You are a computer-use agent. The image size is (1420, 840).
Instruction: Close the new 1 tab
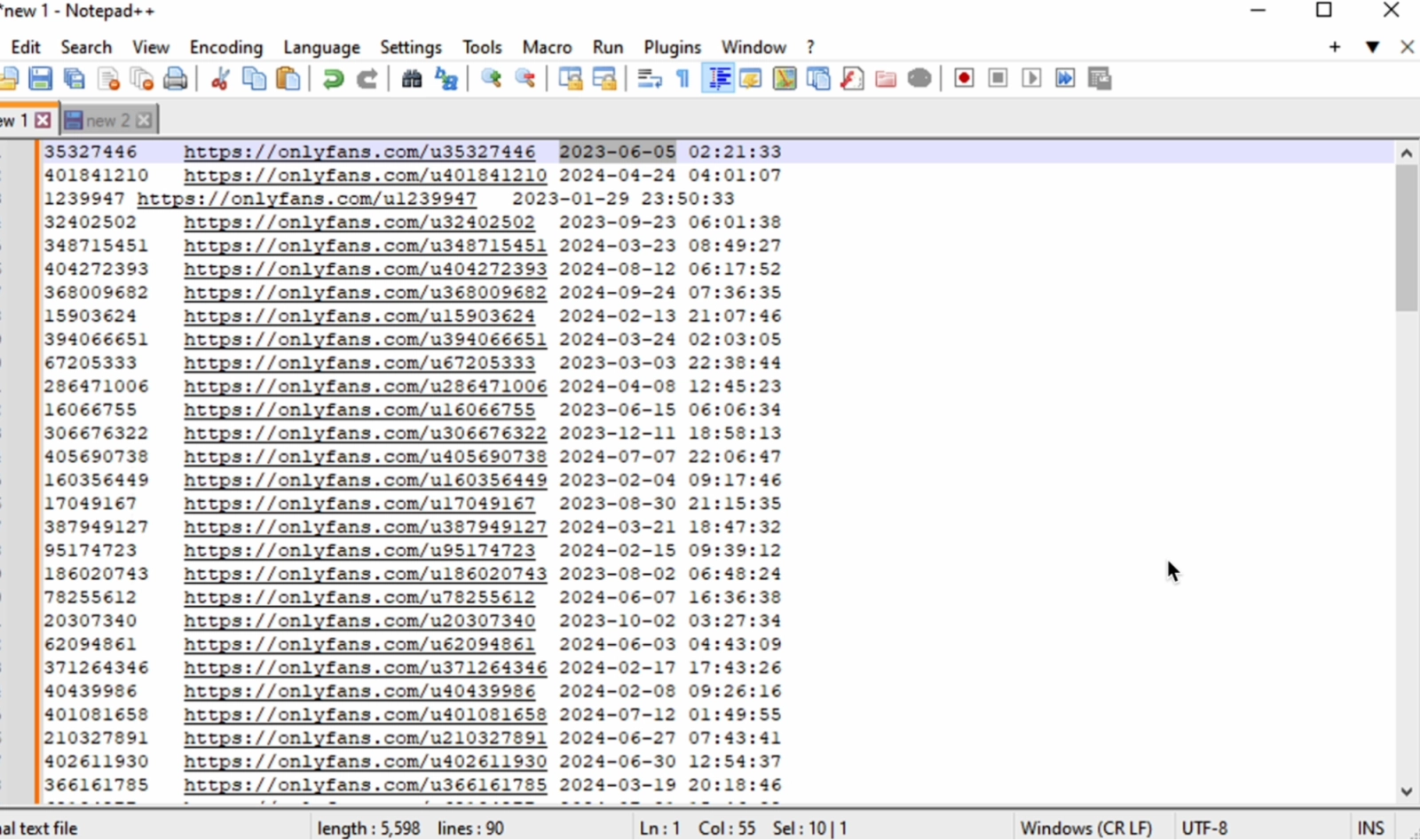[x=43, y=120]
